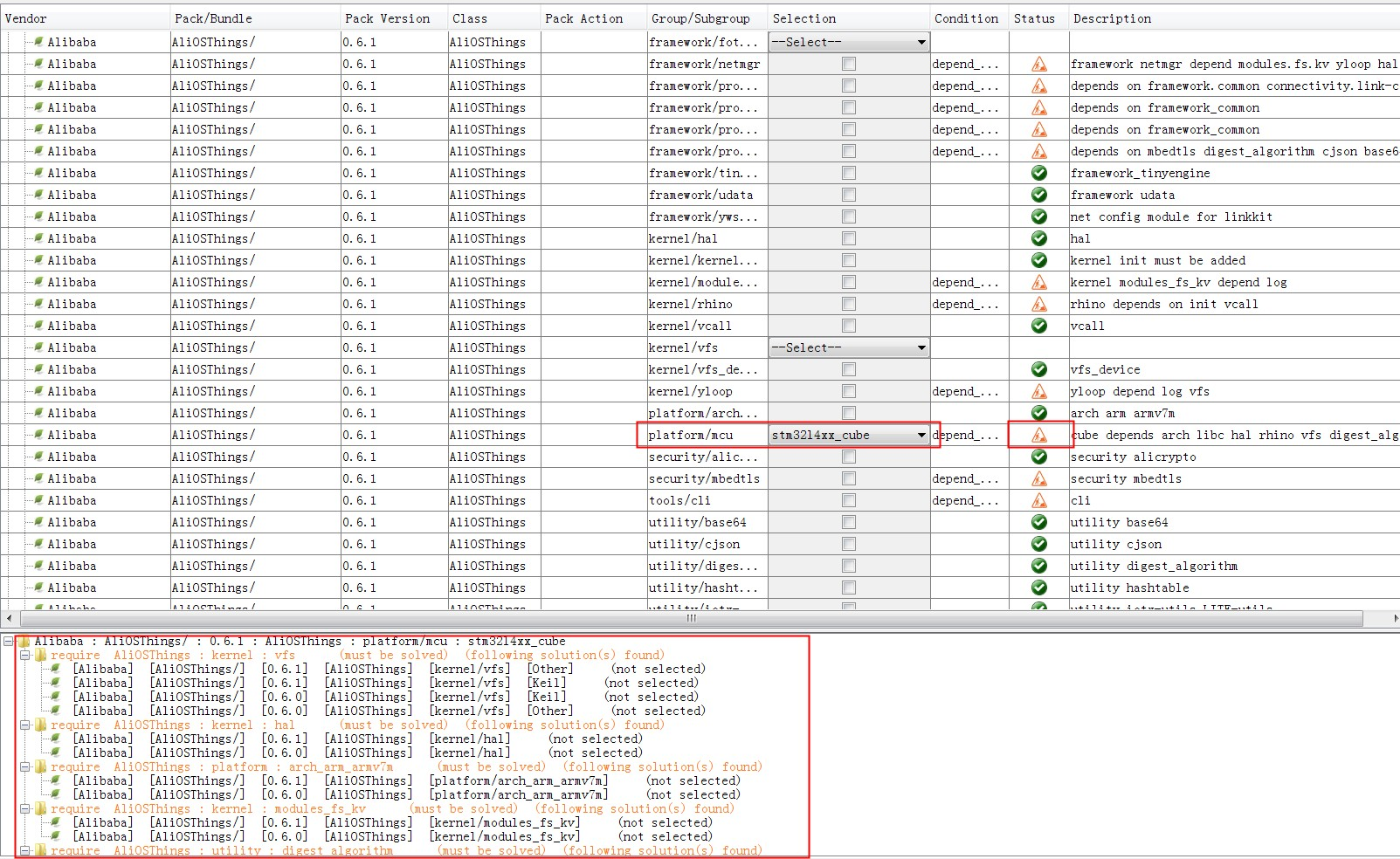
Task: Click warning icon beside 'kernel modules_fs_kv depend log'
Action: [x=1039, y=282]
